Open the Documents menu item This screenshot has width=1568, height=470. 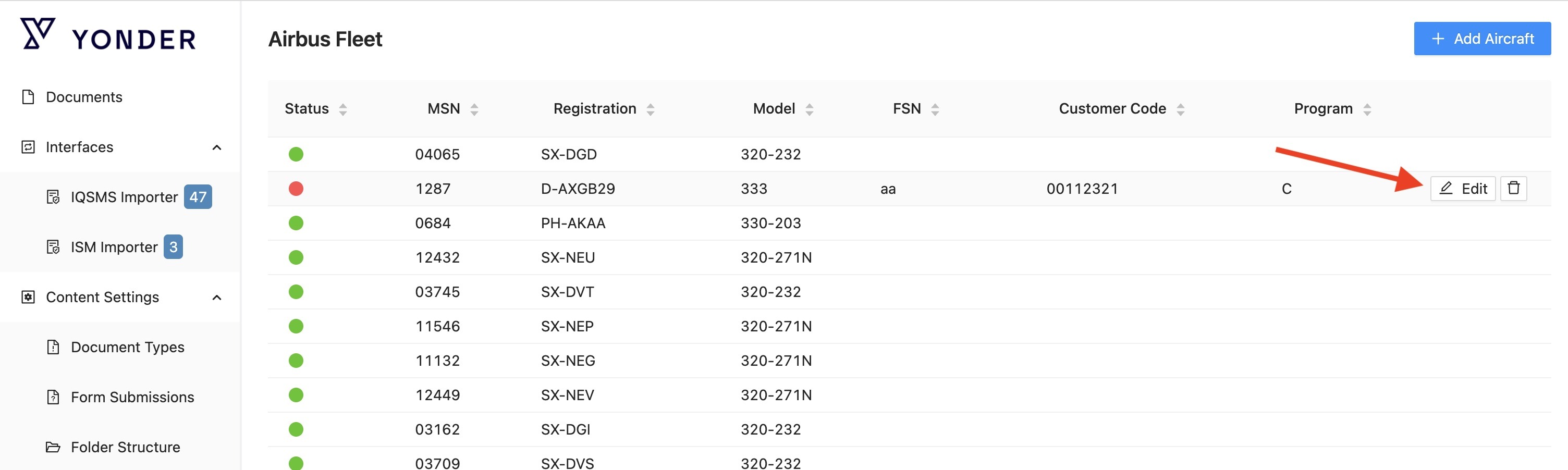pyautogui.click(x=84, y=97)
